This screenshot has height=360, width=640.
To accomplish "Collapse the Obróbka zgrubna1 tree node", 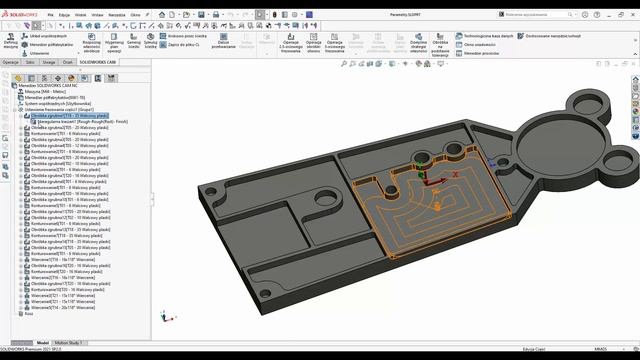I will [21, 116].
